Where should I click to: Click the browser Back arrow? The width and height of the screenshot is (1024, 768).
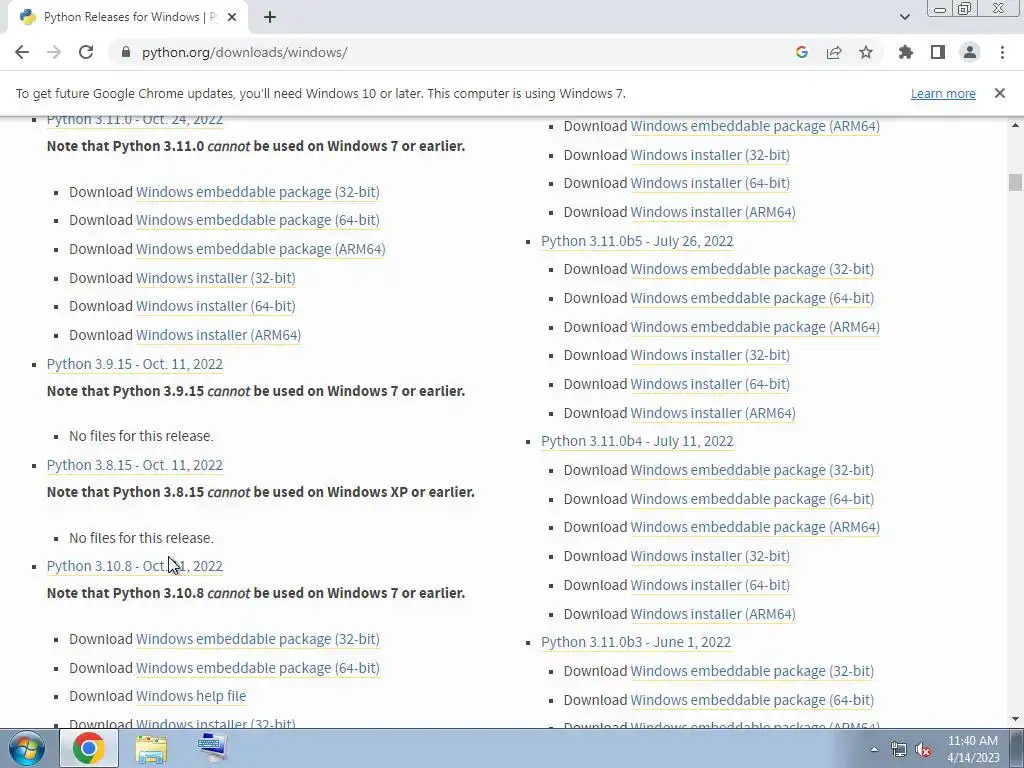point(22,52)
